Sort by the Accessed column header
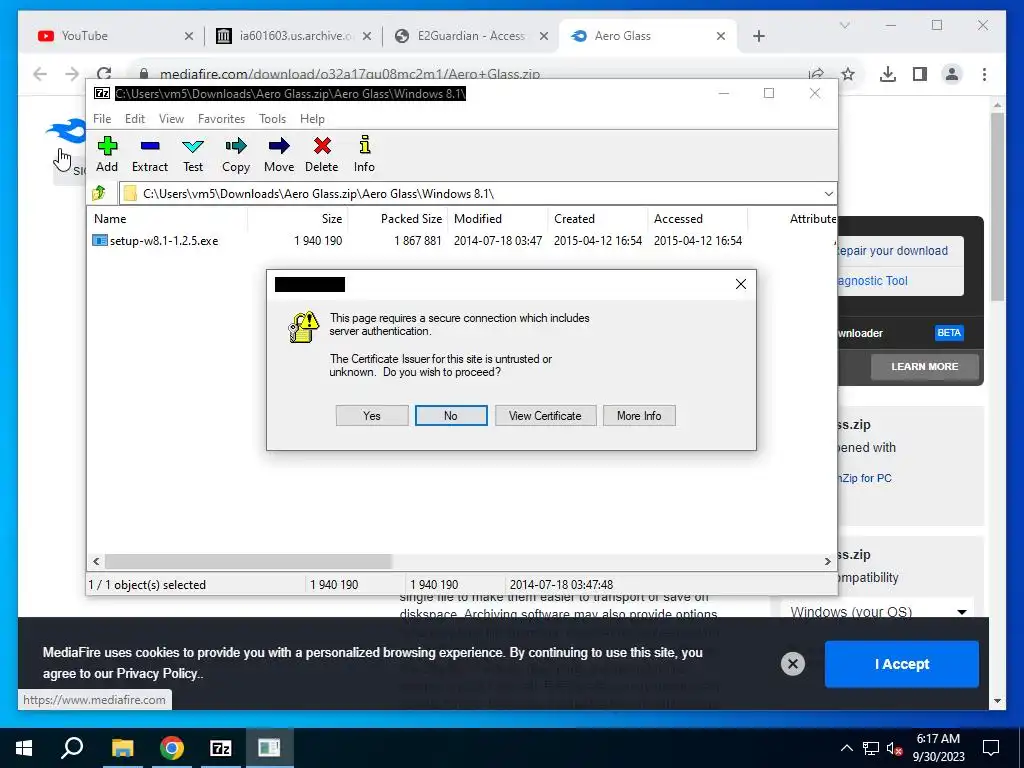 (x=697, y=219)
